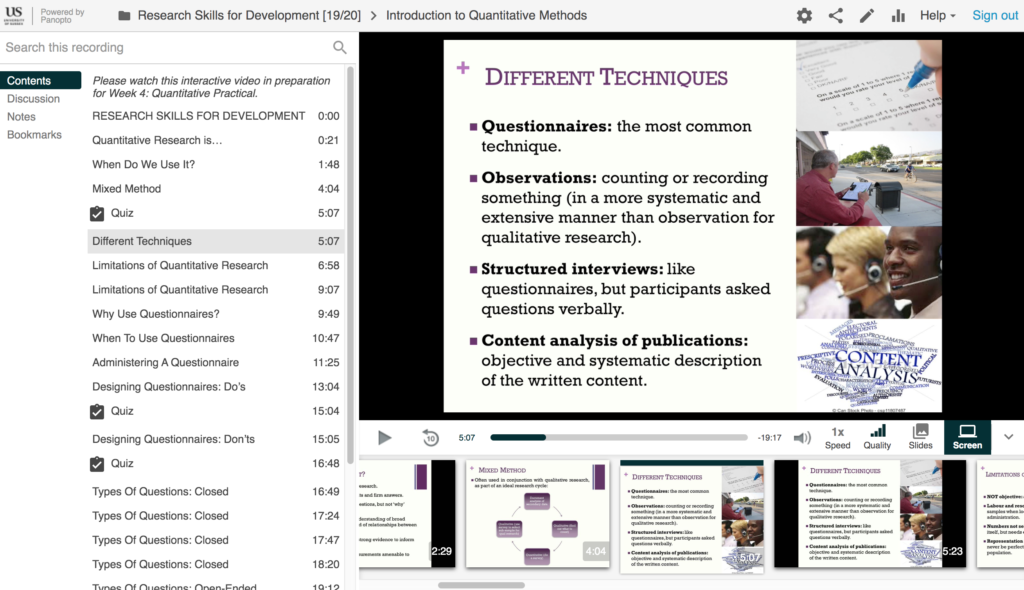Select Screen view mode

[966, 437]
